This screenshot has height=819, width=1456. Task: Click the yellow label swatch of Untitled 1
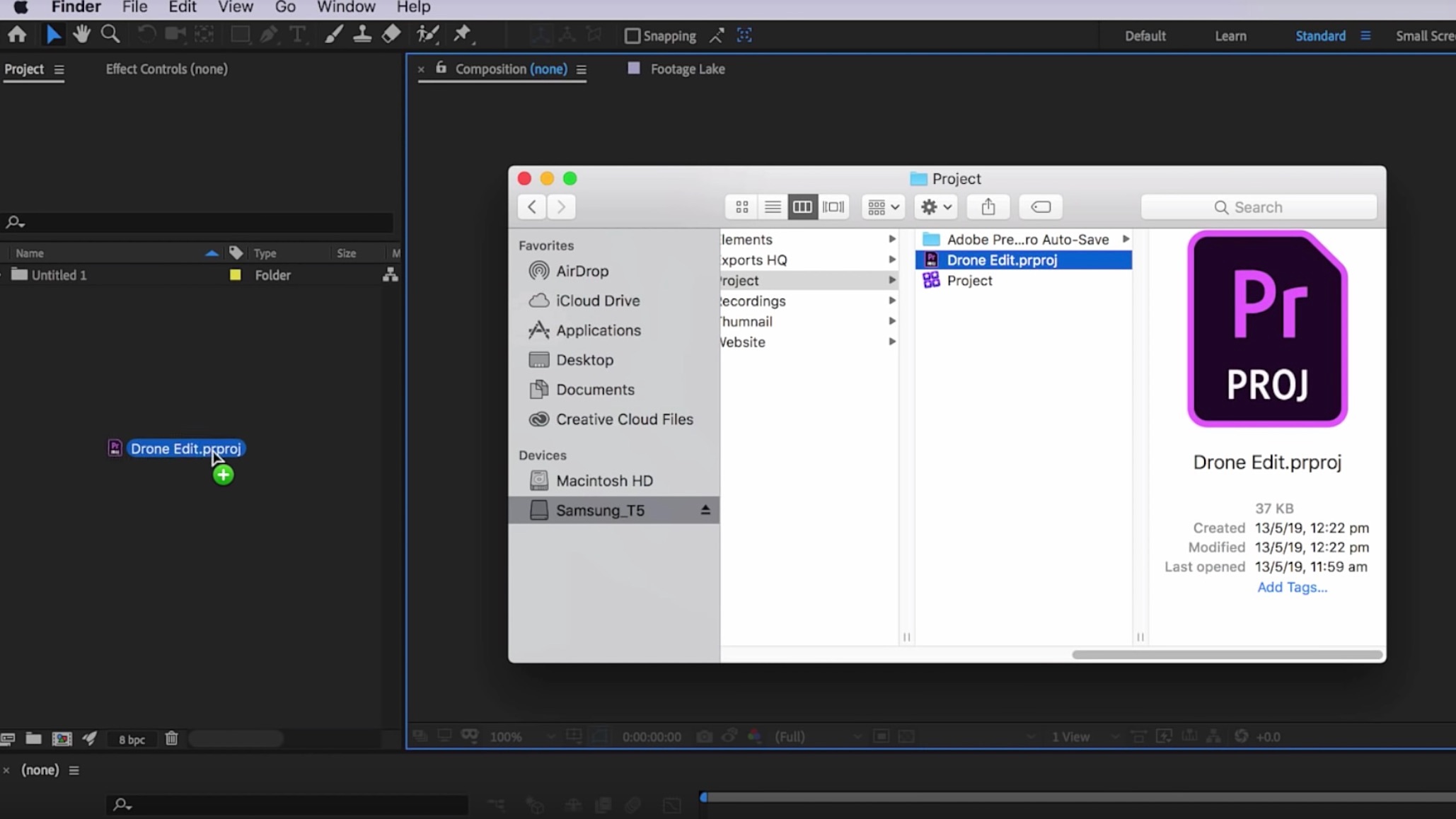(236, 275)
